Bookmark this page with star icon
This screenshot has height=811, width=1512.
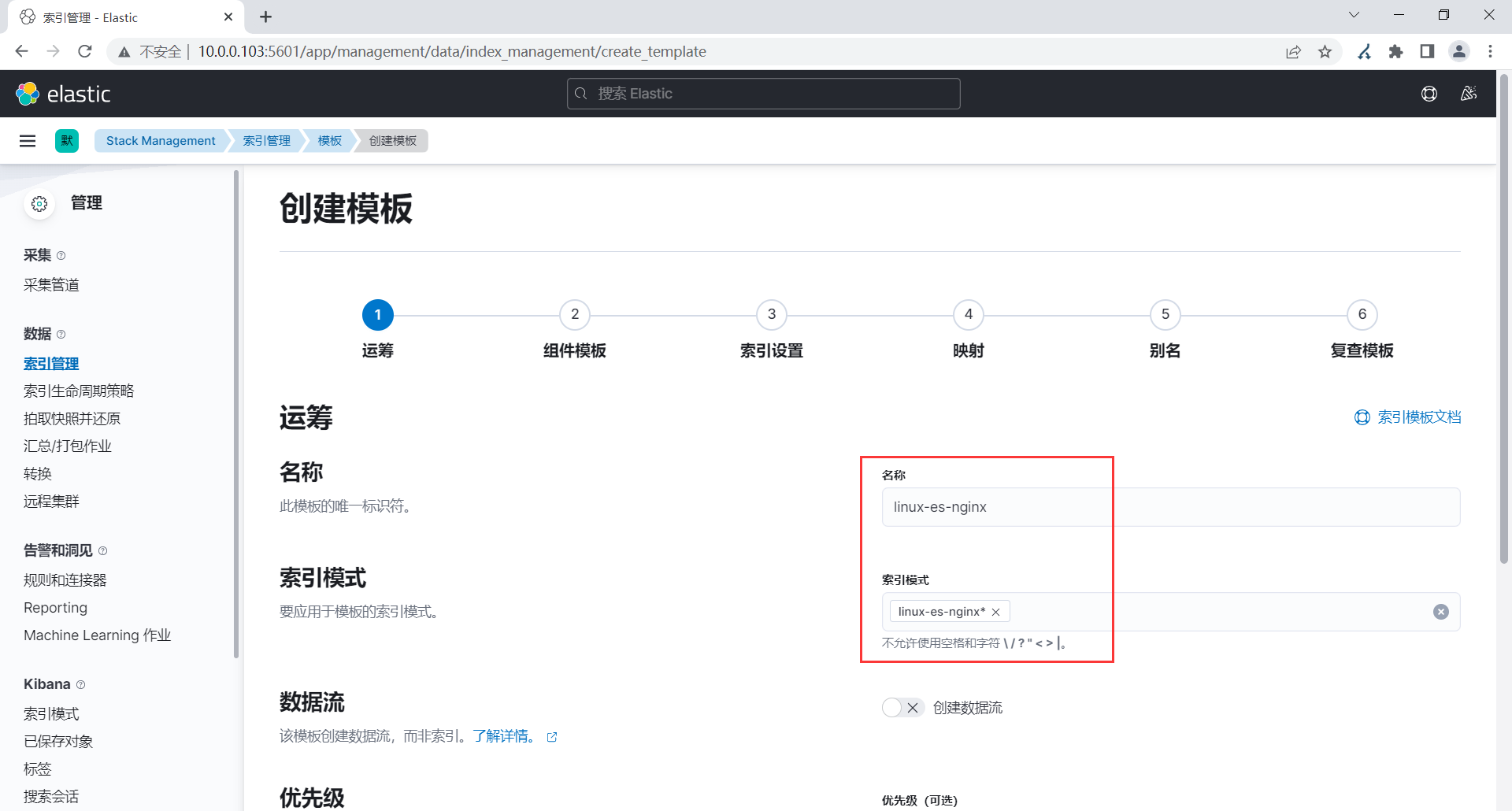pos(1325,51)
